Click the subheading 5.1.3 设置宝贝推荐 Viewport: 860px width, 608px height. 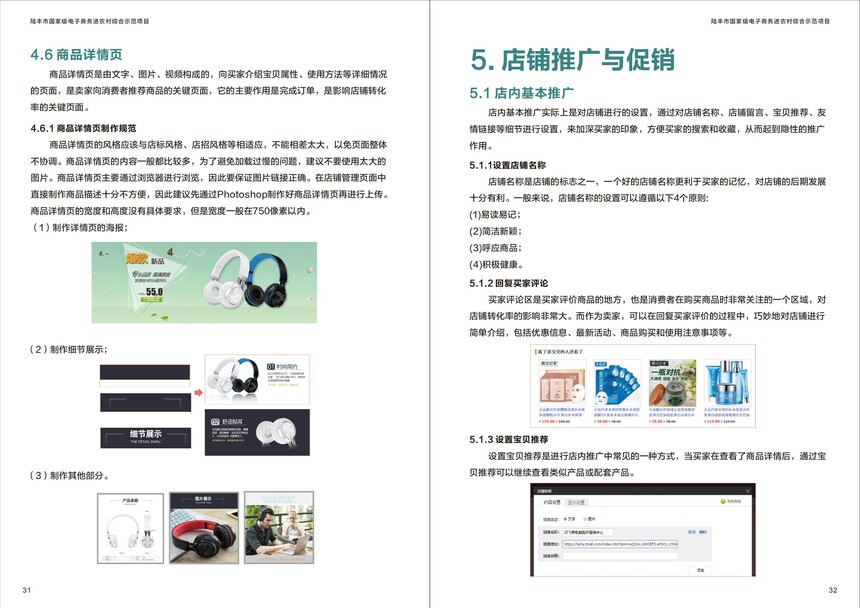click(508, 439)
